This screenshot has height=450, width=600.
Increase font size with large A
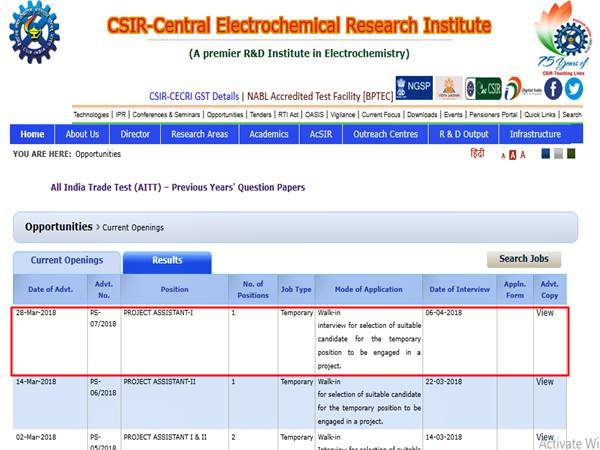(x=523, y=155)
